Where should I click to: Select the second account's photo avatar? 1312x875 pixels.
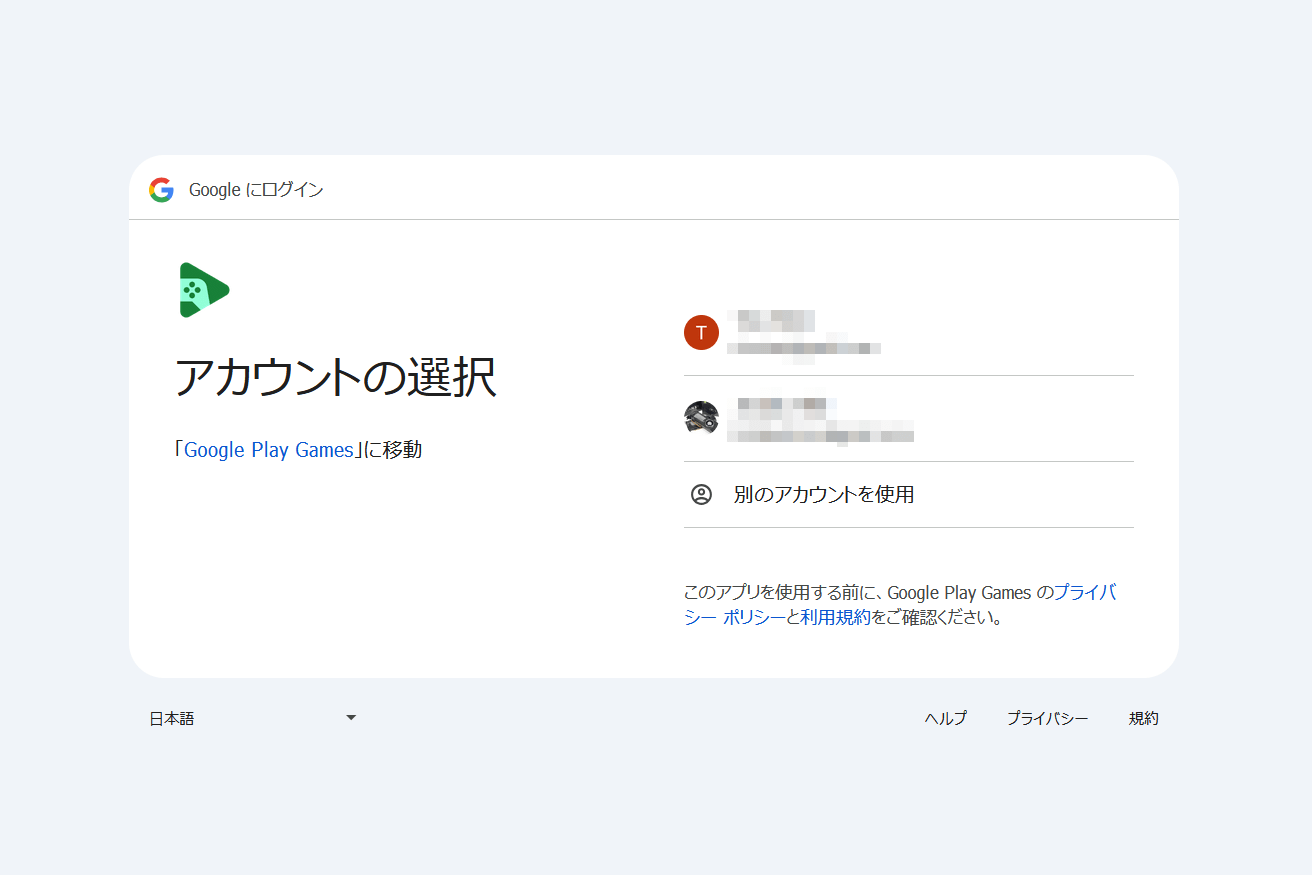click(x=701, y=417)
